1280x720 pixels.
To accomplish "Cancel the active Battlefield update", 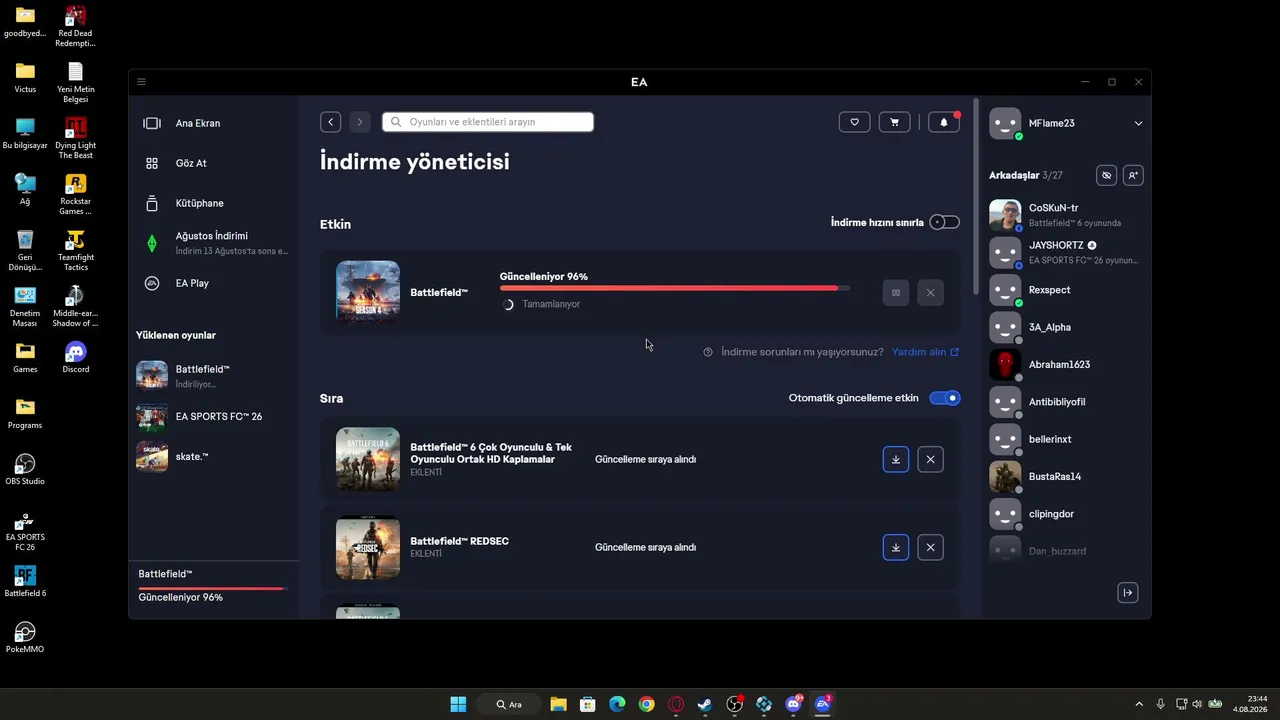I will (x=931, y=293).
